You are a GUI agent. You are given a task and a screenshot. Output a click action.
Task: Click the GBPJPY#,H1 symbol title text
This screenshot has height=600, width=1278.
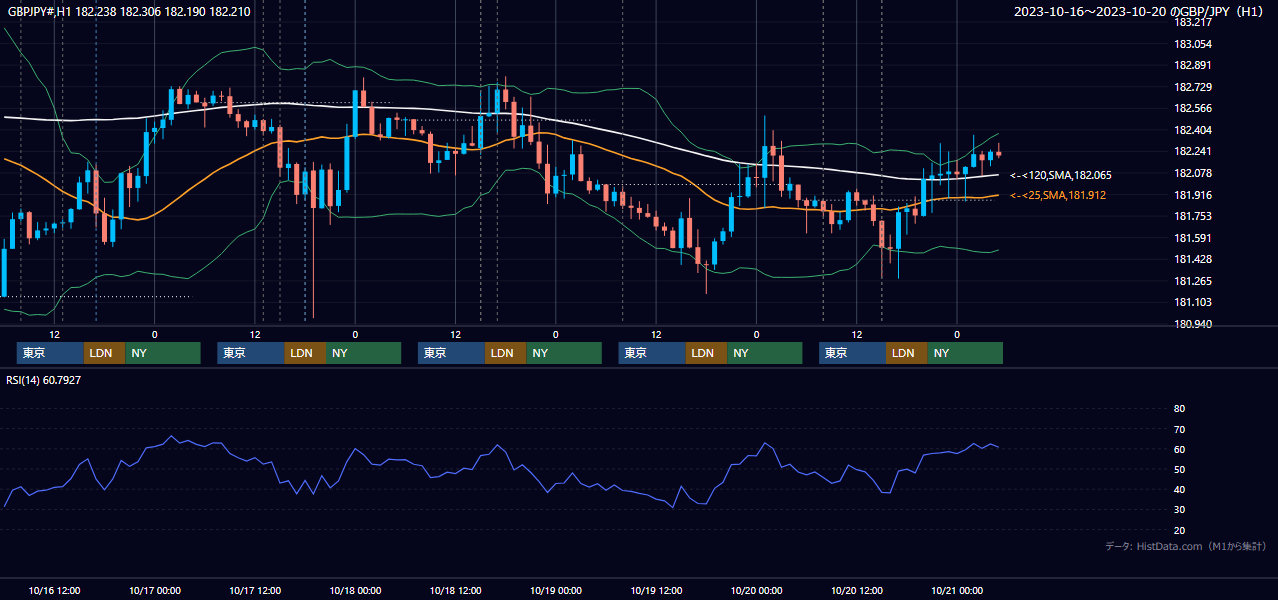click(129, 11)
